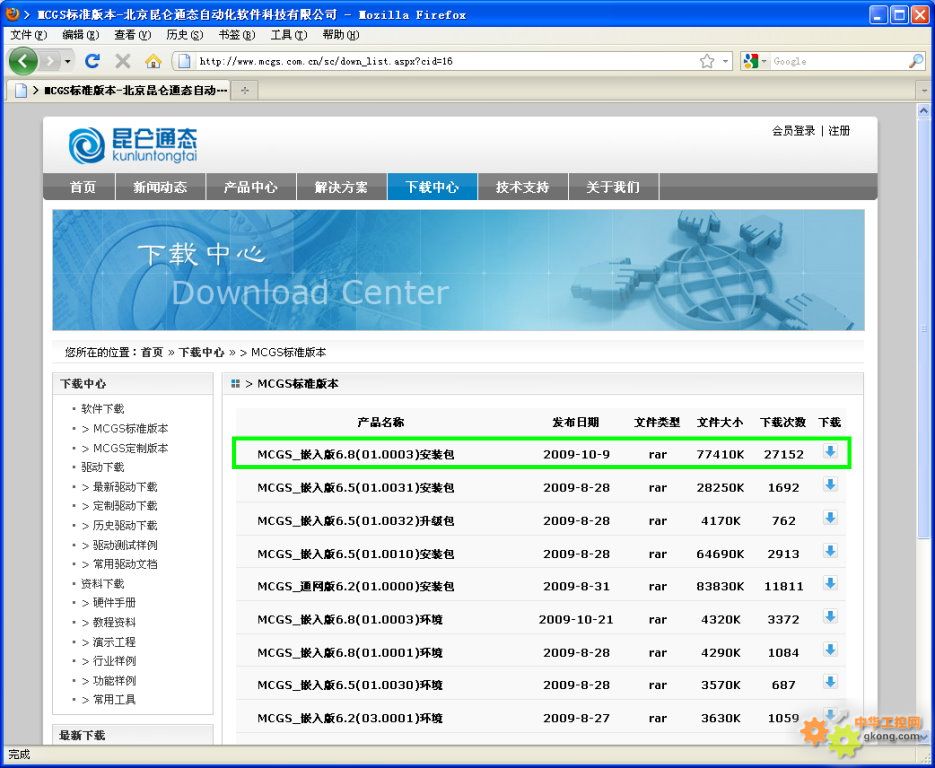Open the back/forward history dropdown
Viewport: 935px width, 768px height.
click(x=68, y=61)
